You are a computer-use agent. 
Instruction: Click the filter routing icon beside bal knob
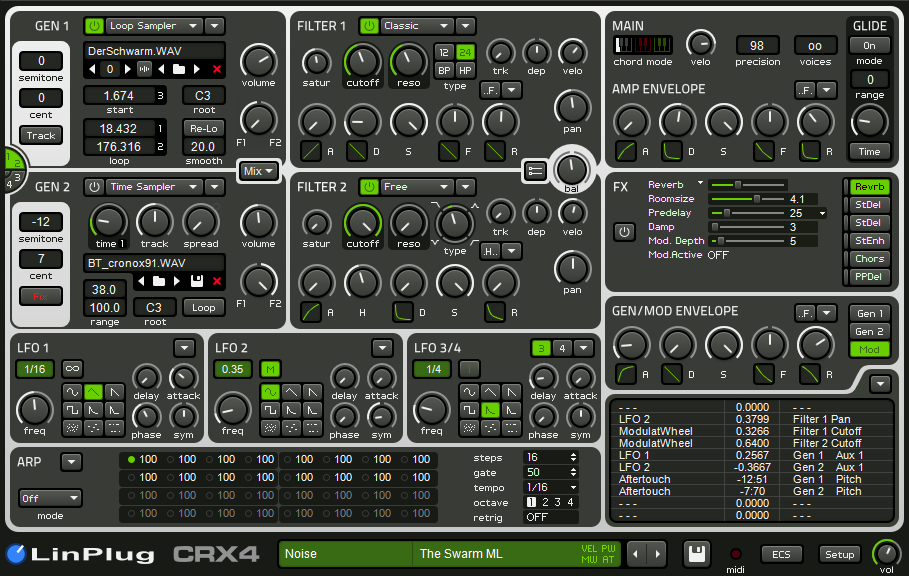click(x=535, y=171)
